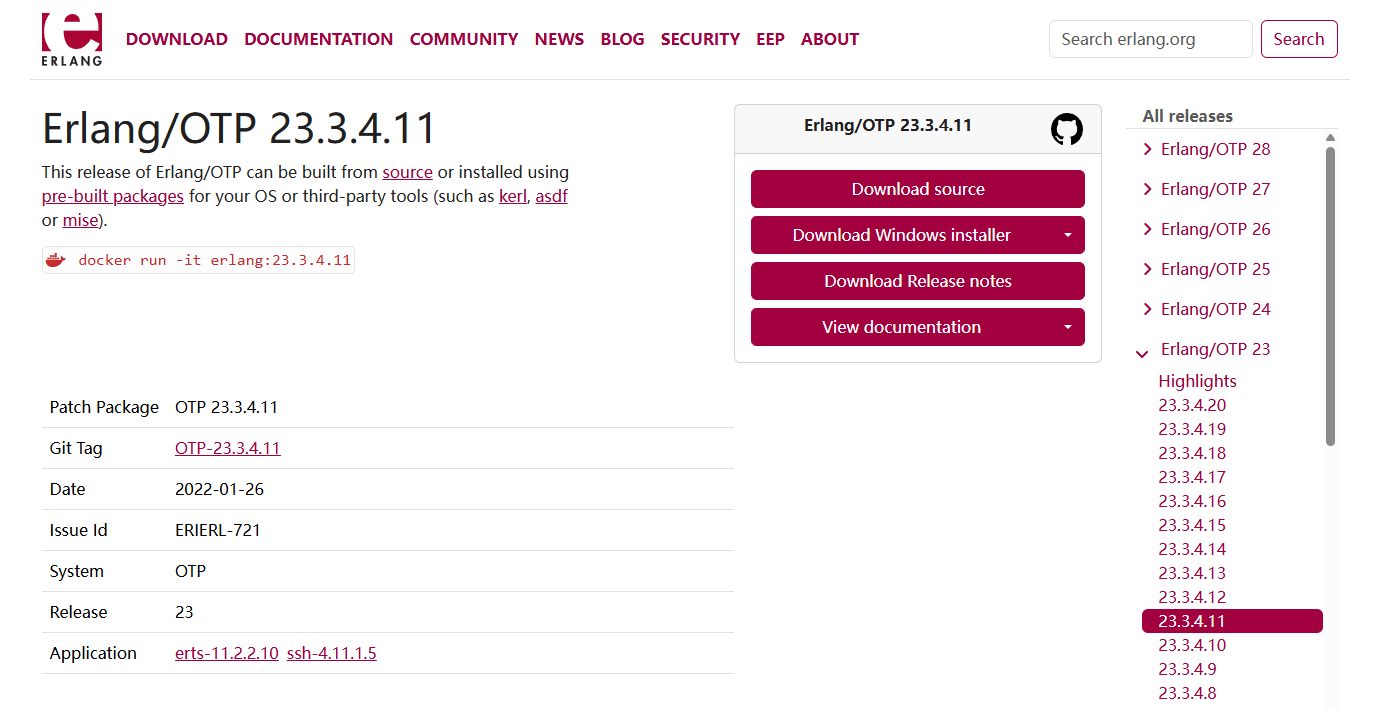Open the kerl link
This screenshot has height=710, width=1387.
point(513,196)
